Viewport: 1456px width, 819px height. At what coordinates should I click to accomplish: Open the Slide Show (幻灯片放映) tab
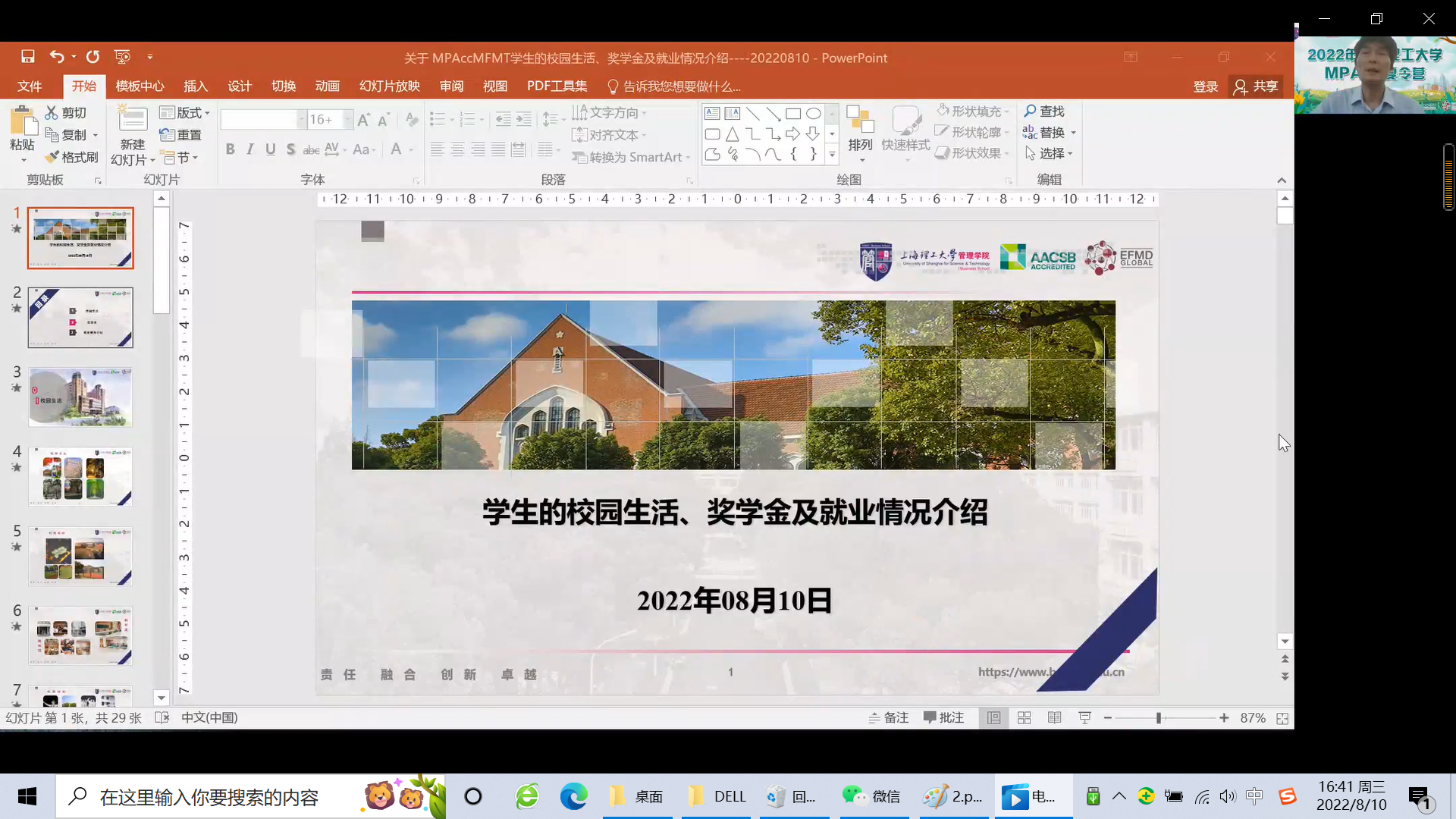(x=389, y=86)
